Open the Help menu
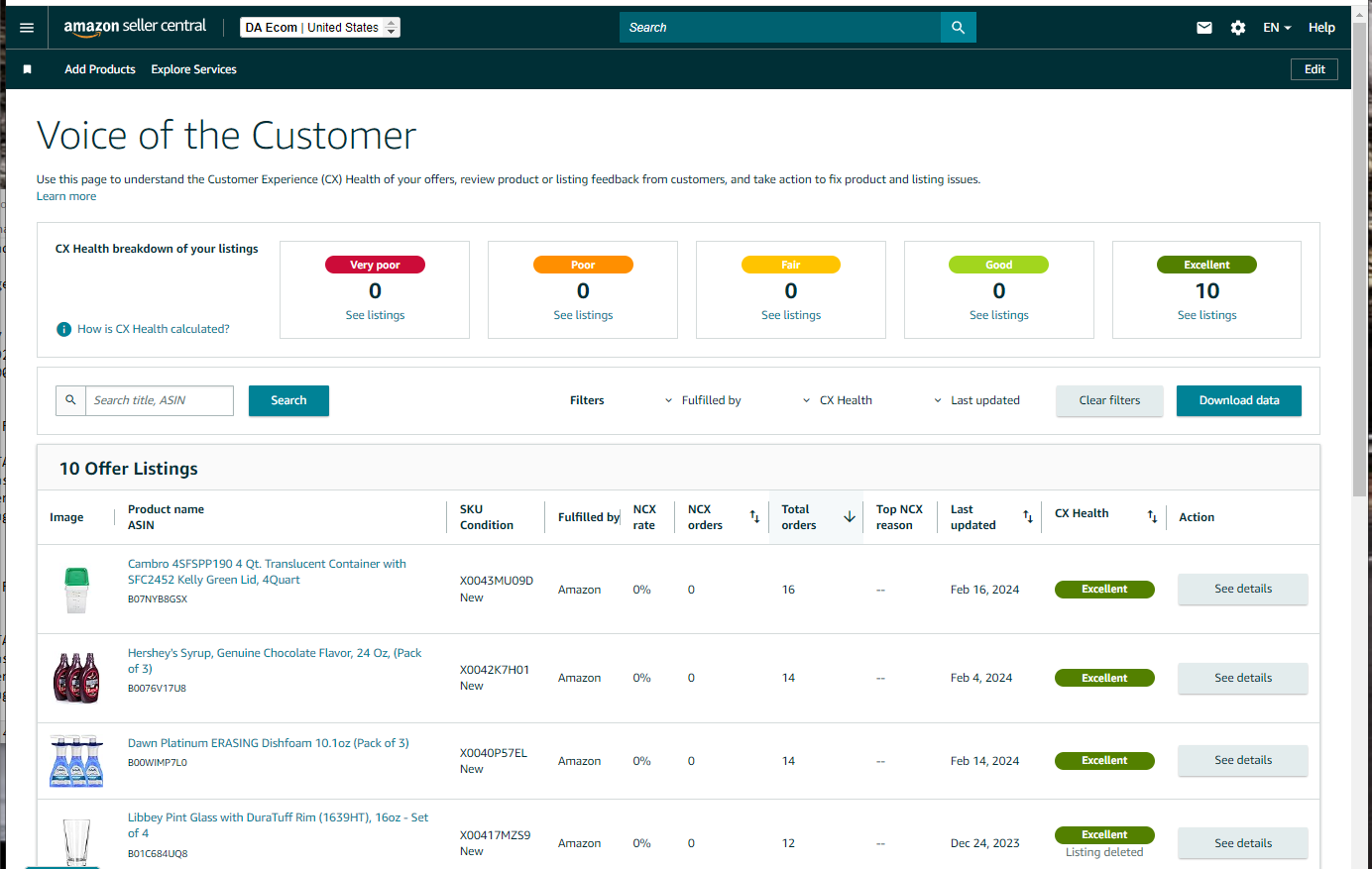The height and width of the screenshot is (869, 1372). tap(1321, 28)
